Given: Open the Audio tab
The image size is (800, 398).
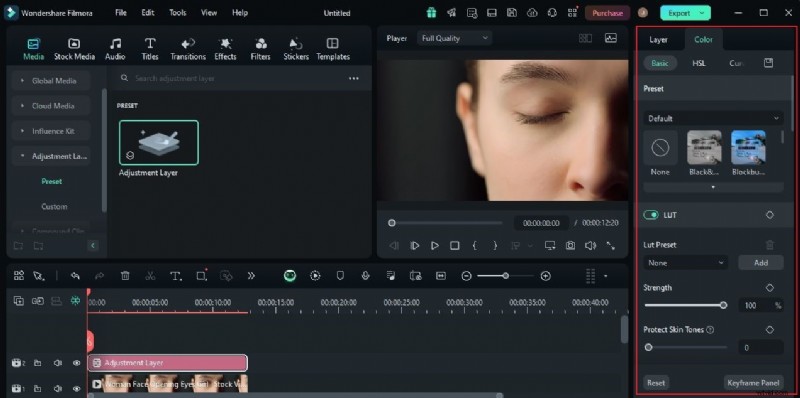Looking at the screenshot, I should click(115, 49).
